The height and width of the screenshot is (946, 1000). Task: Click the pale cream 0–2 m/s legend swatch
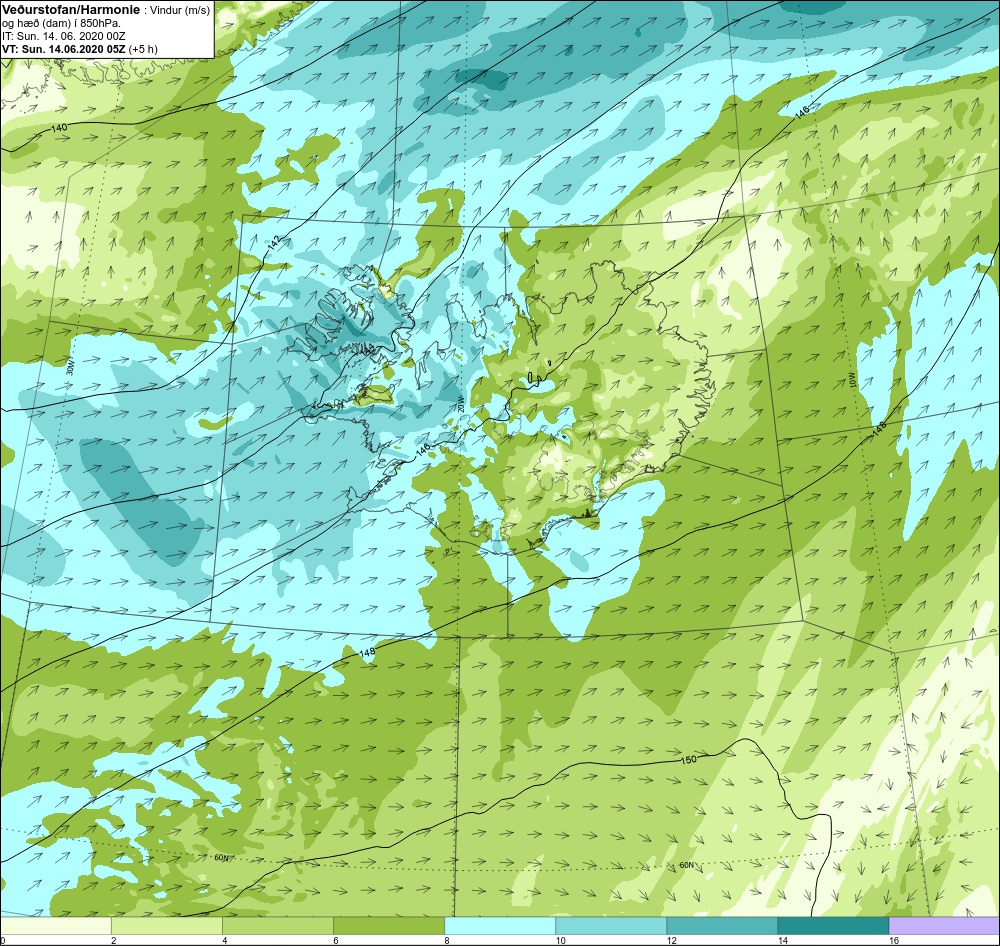tap(55, 926)
